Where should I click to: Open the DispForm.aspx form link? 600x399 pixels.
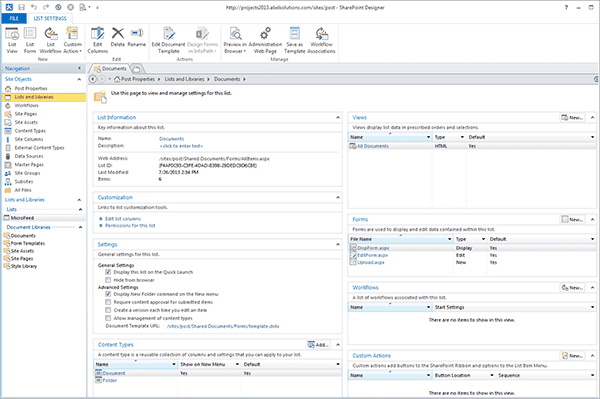pos(373,248)
